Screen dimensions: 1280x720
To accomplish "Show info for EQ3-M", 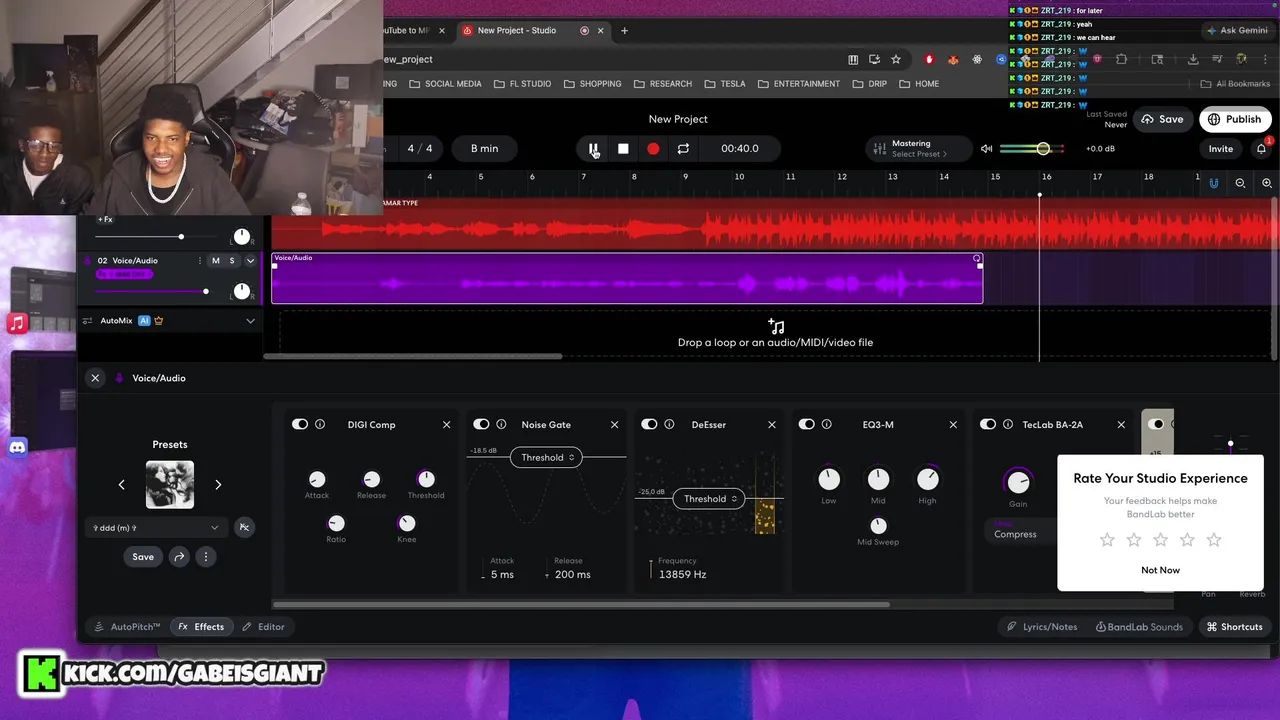I will click(x=827, y=424).
